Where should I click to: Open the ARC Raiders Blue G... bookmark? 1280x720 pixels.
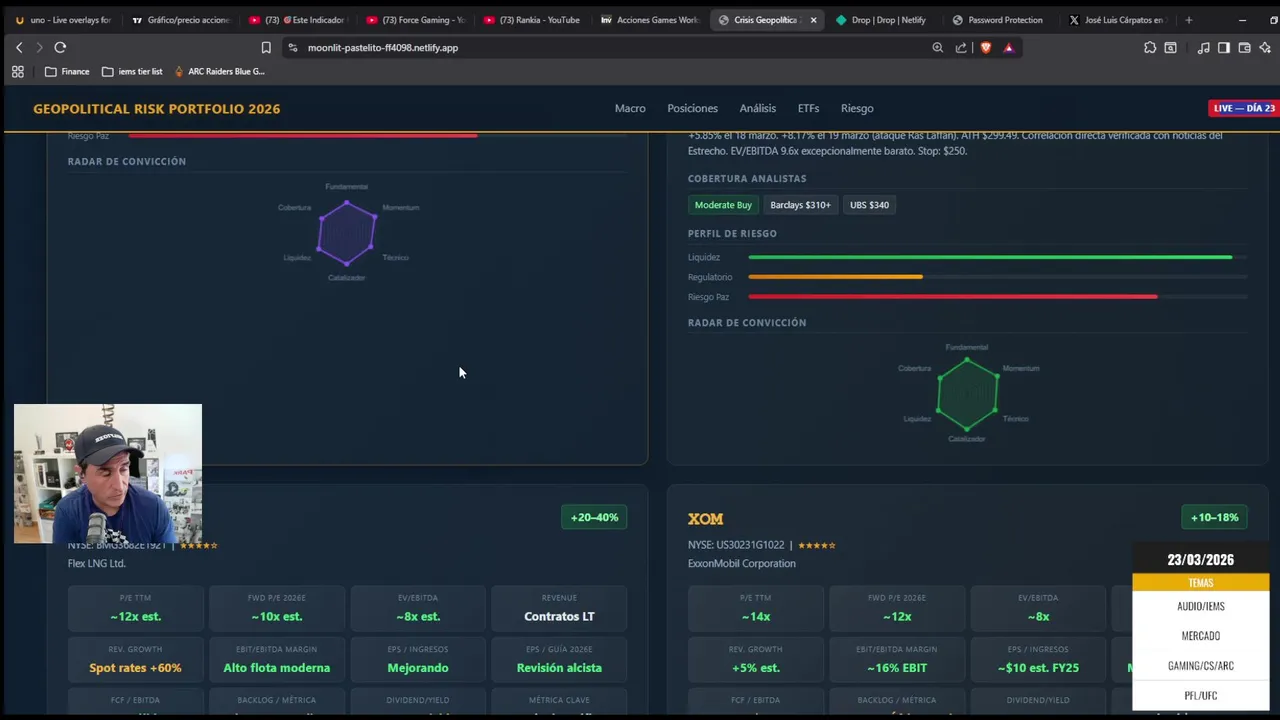(219, 71)
